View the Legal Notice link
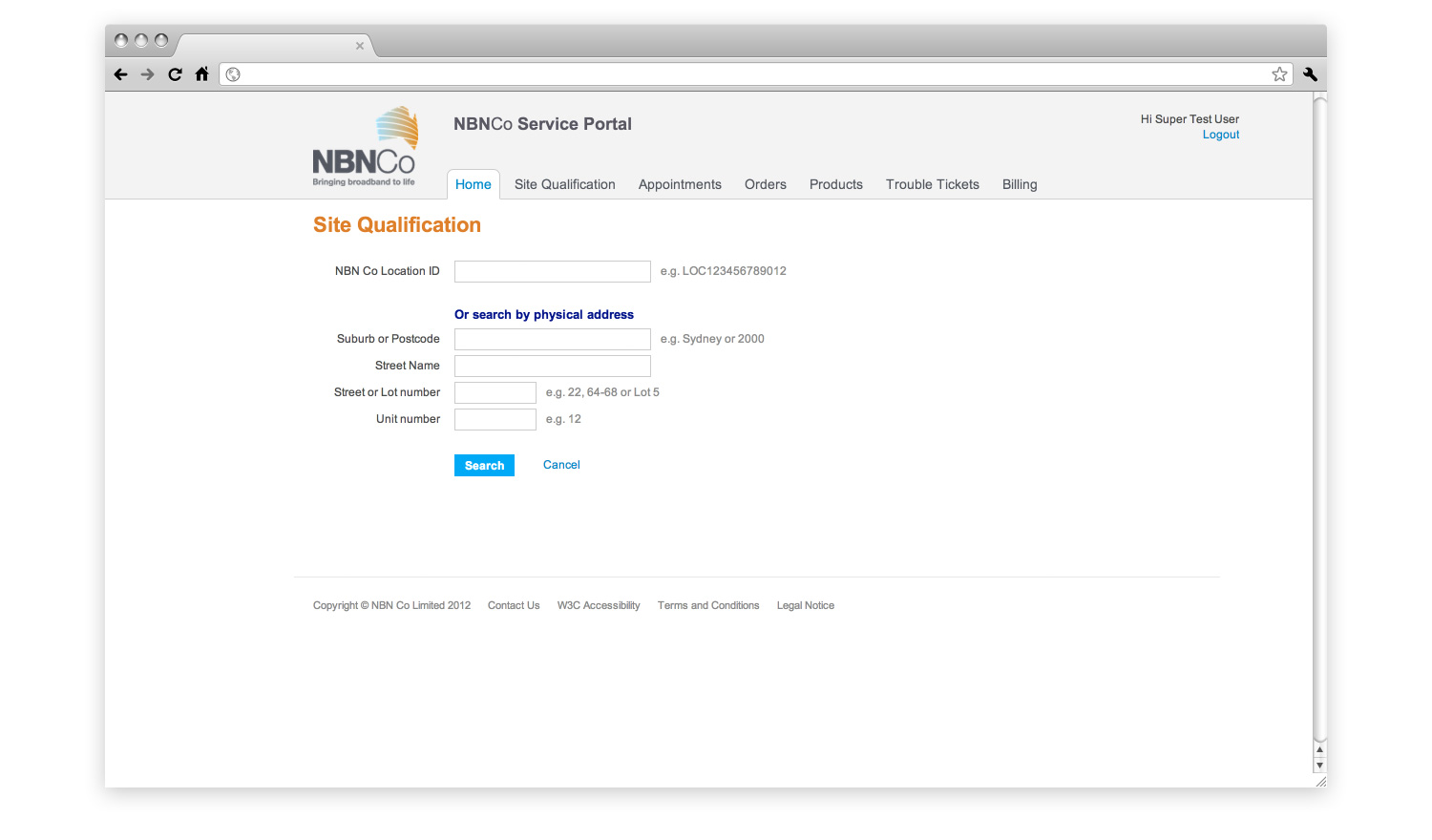This screenshot has height=840, width=1432. [x=806, y=605]
